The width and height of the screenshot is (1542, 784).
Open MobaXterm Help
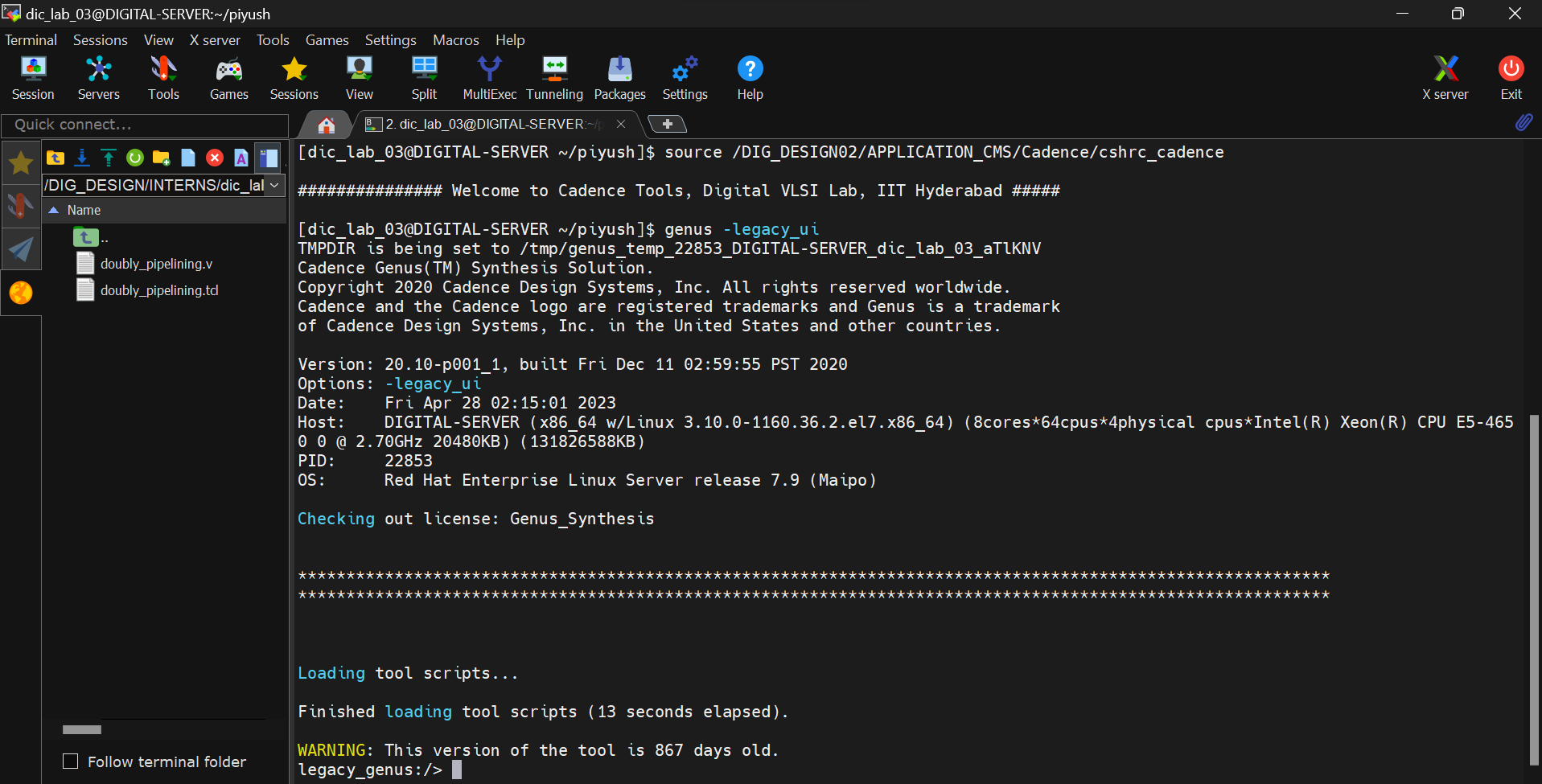(x=749, y=76)
